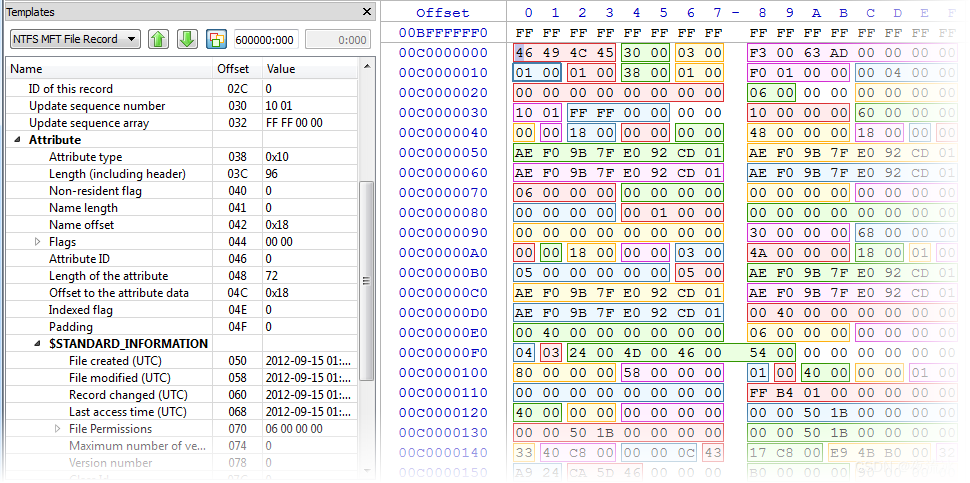970x483 pixels.
Task: Click offset 00C0000100 in hex view
Action: [x=443, y=372]
